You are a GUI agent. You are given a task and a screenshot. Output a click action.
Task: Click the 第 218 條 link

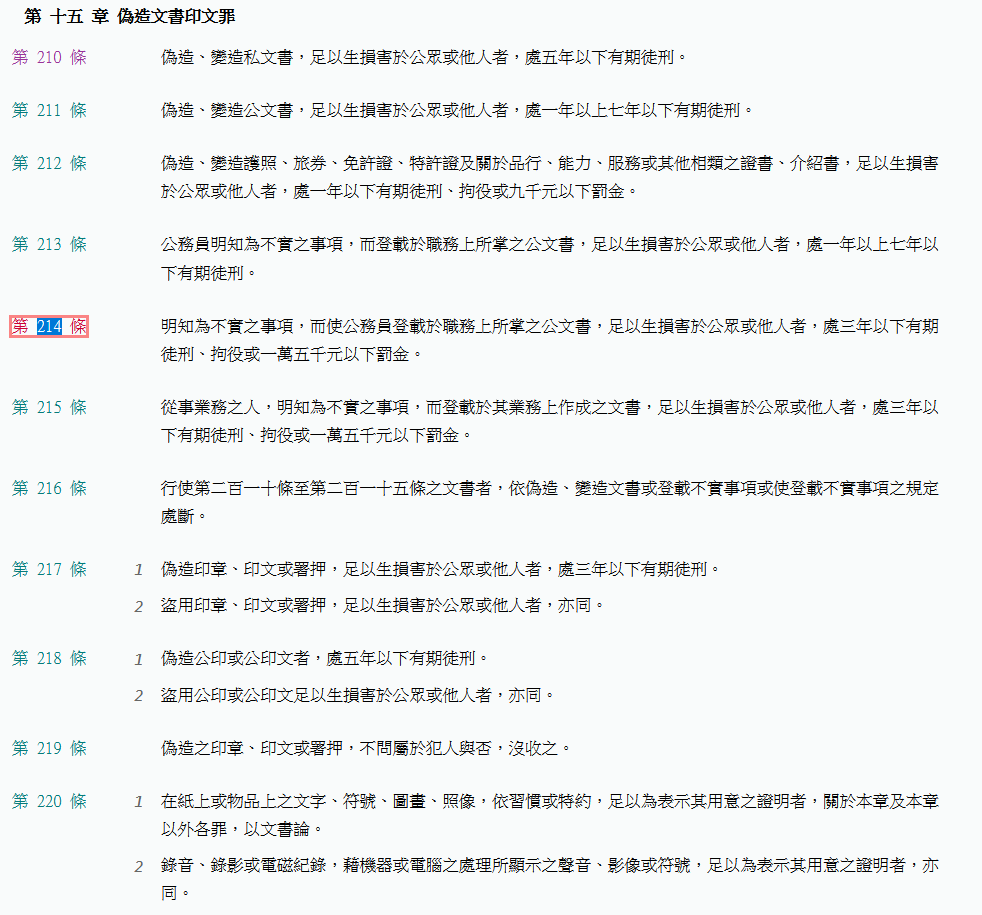point(49,658)
